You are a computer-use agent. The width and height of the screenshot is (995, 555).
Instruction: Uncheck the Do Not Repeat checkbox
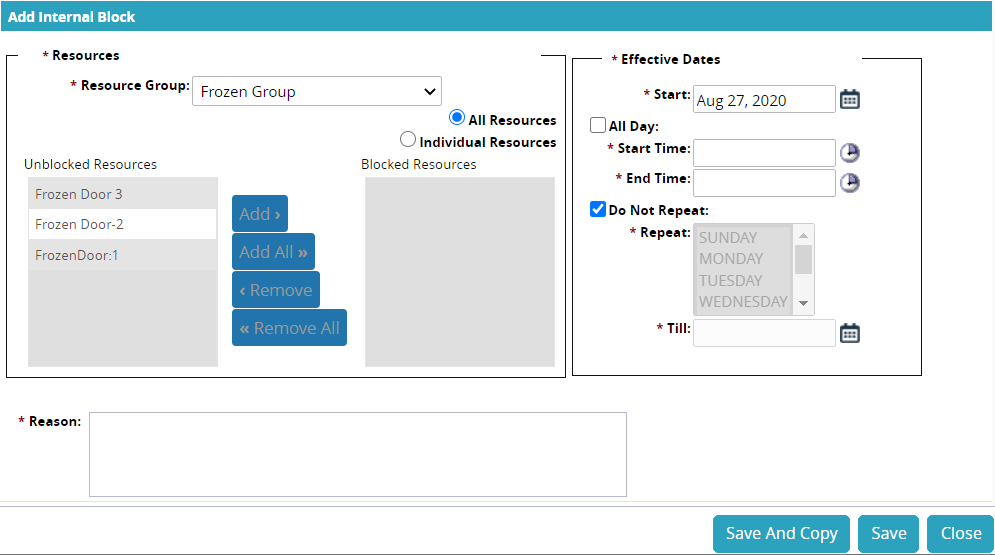point(598,210)
